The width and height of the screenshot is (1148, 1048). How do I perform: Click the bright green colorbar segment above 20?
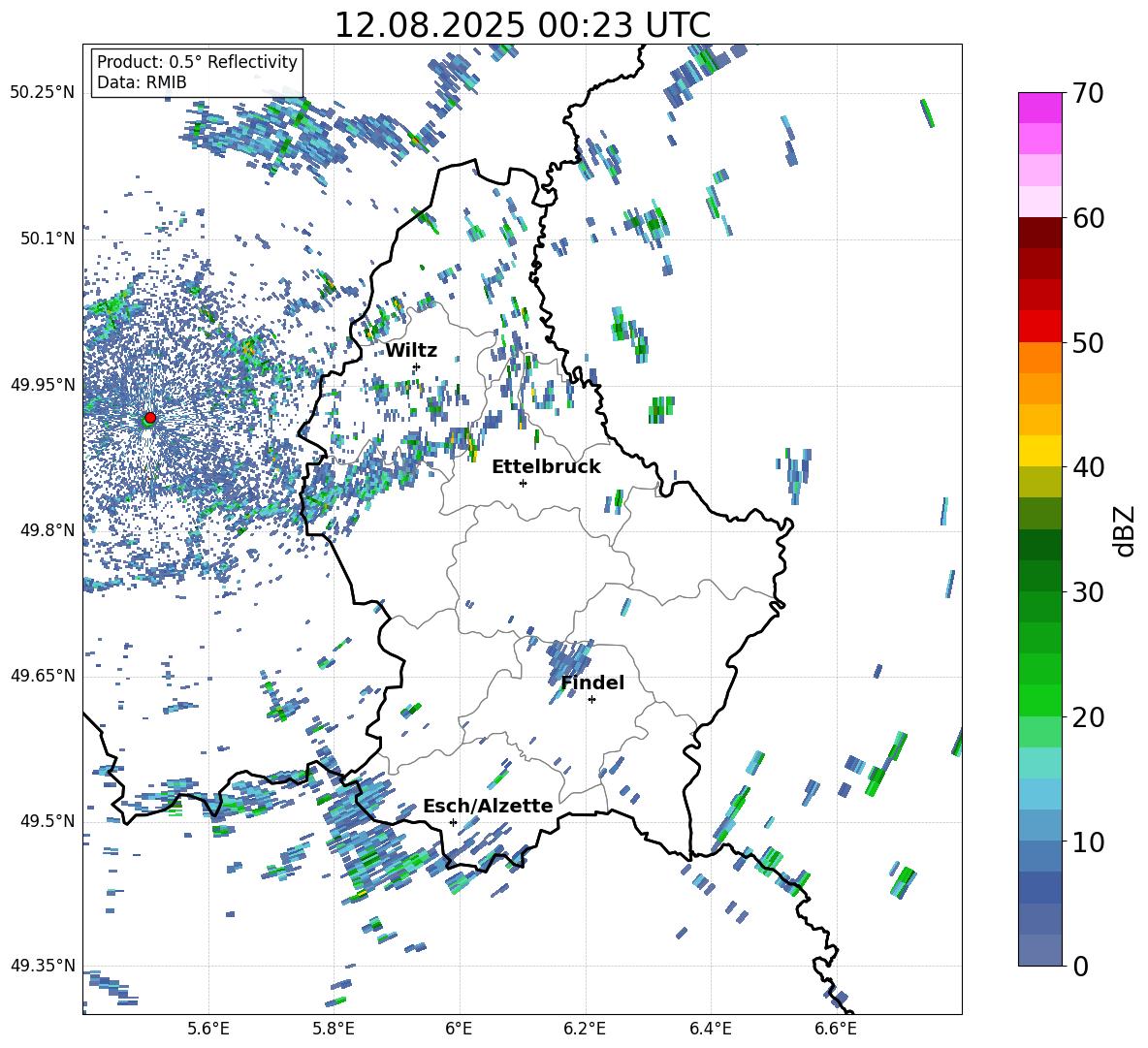pyautogui.click(x=1039, y=700)
